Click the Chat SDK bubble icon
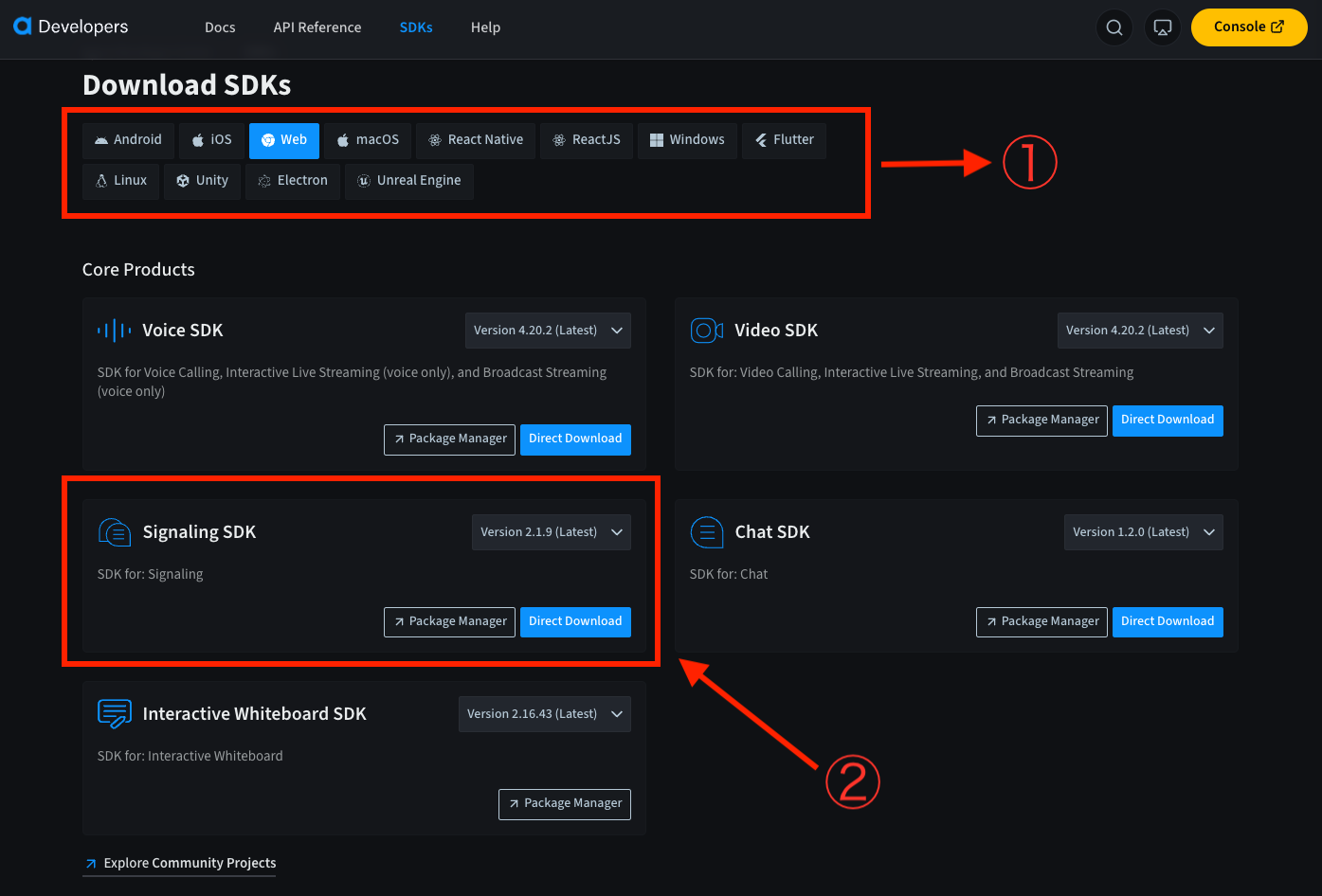 pyautogui.click(x=707, y=532)
